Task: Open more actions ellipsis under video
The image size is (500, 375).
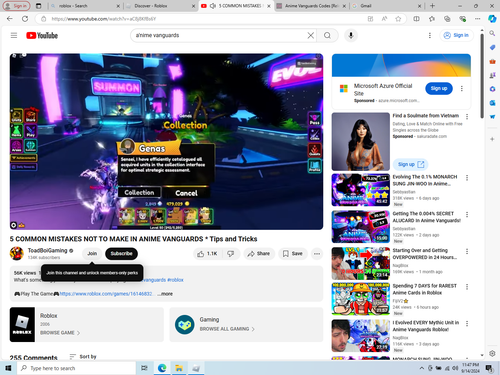Action: (x=317, y=254)
